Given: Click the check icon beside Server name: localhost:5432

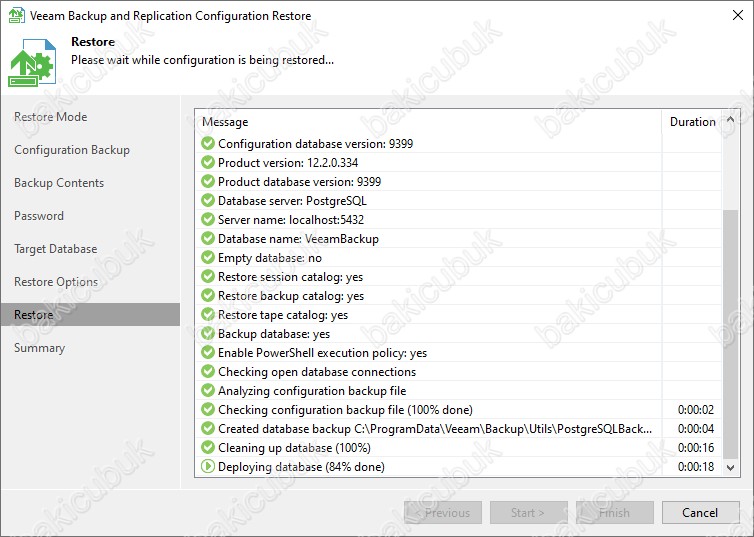Looking at the screenshot, I should 208,219.
